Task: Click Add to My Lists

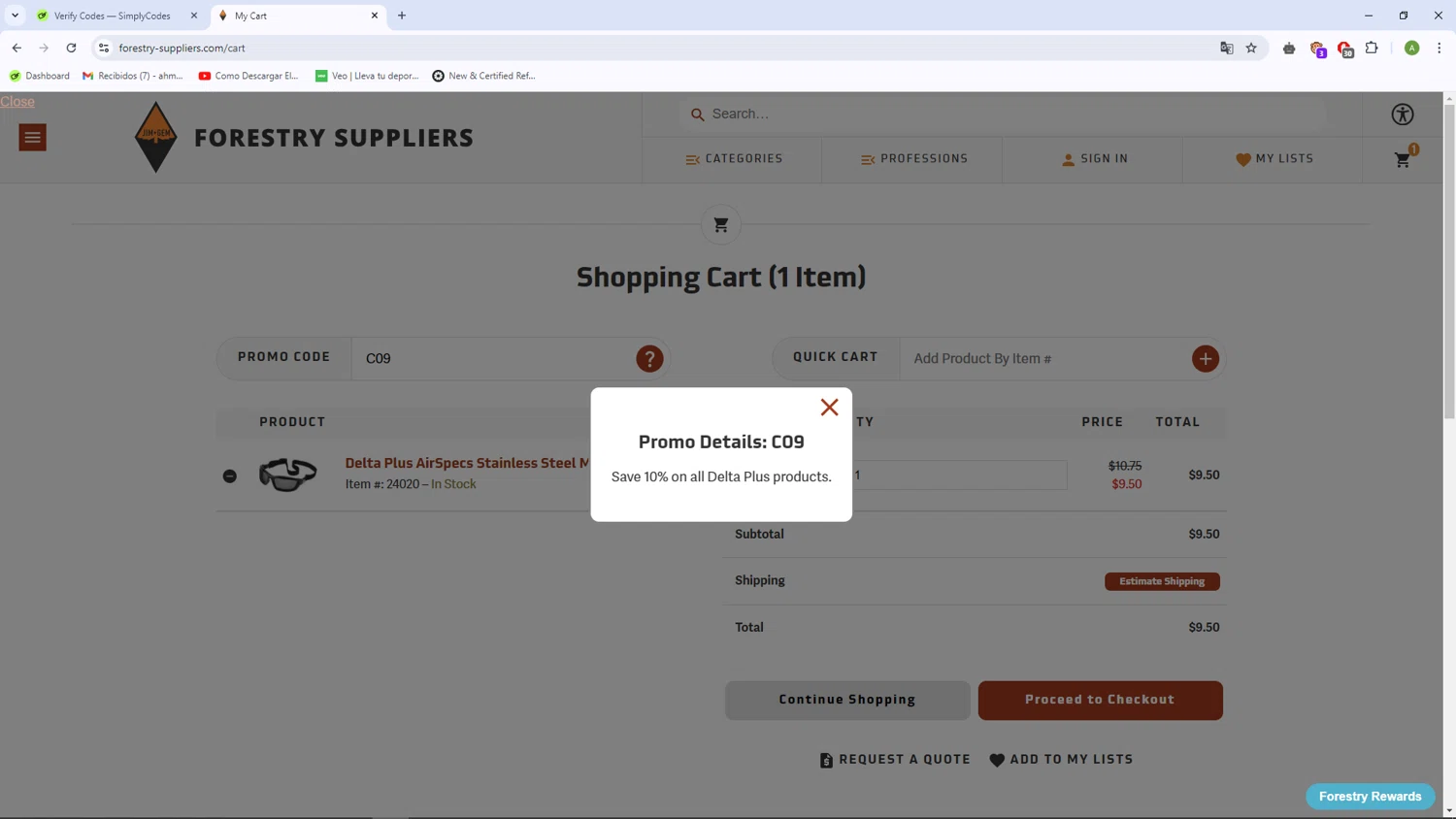Action: coord(1061,760)
